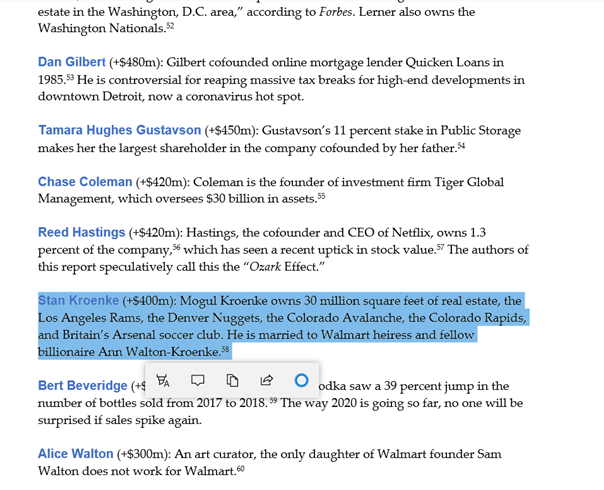Jump to footnote 53 reference after 1985
This screenshot has width=604, height=490.
[72, 77]
